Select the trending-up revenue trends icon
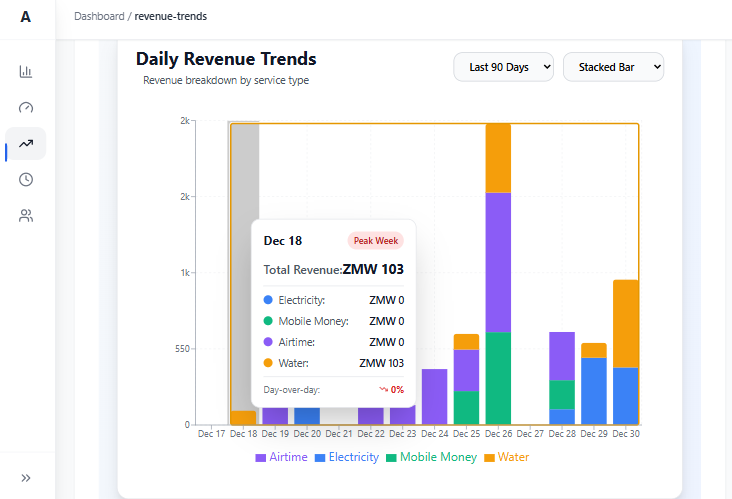Image resolution: width=732 pixels, height=499 pixels. point(26,143)
